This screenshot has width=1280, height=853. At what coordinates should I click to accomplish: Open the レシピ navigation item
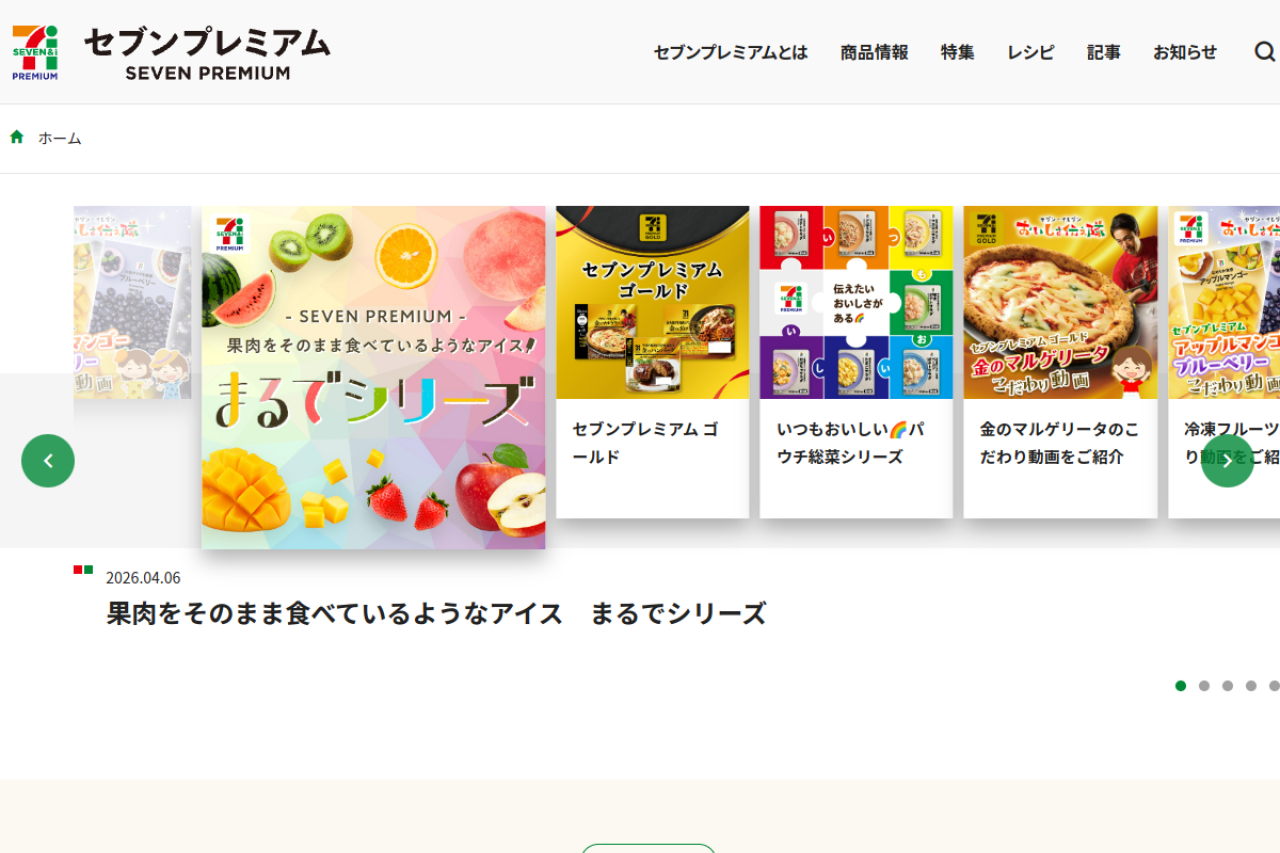coord(1031,53)
